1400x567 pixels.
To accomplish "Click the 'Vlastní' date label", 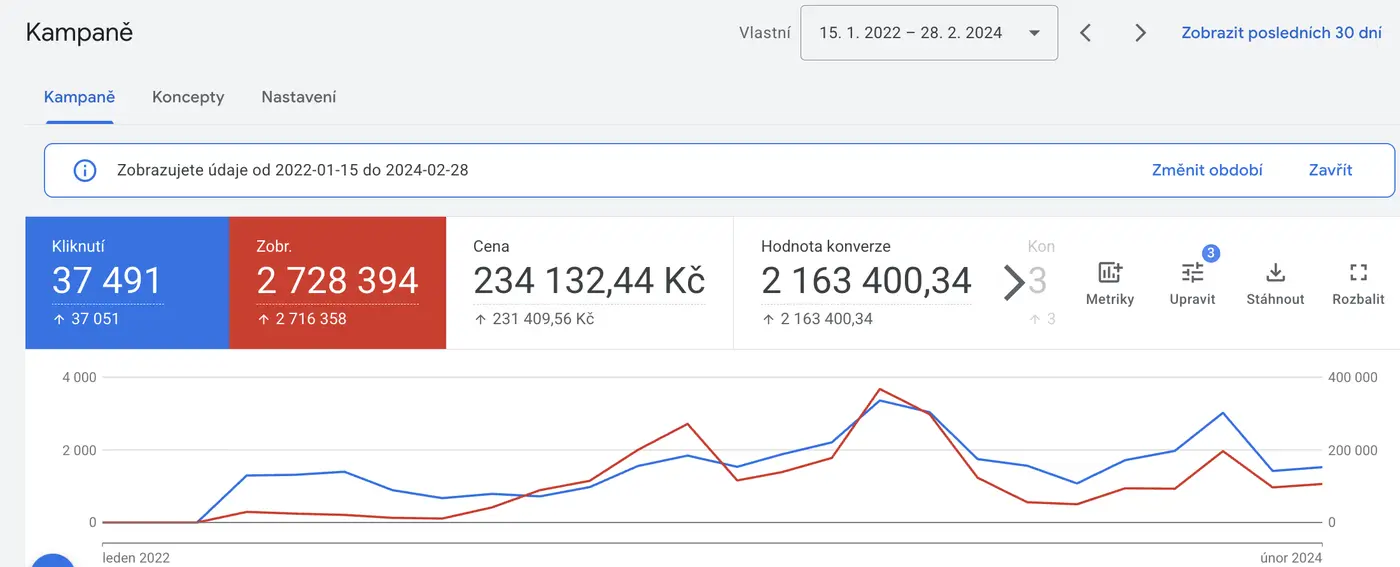I will (x=765, y=33).
